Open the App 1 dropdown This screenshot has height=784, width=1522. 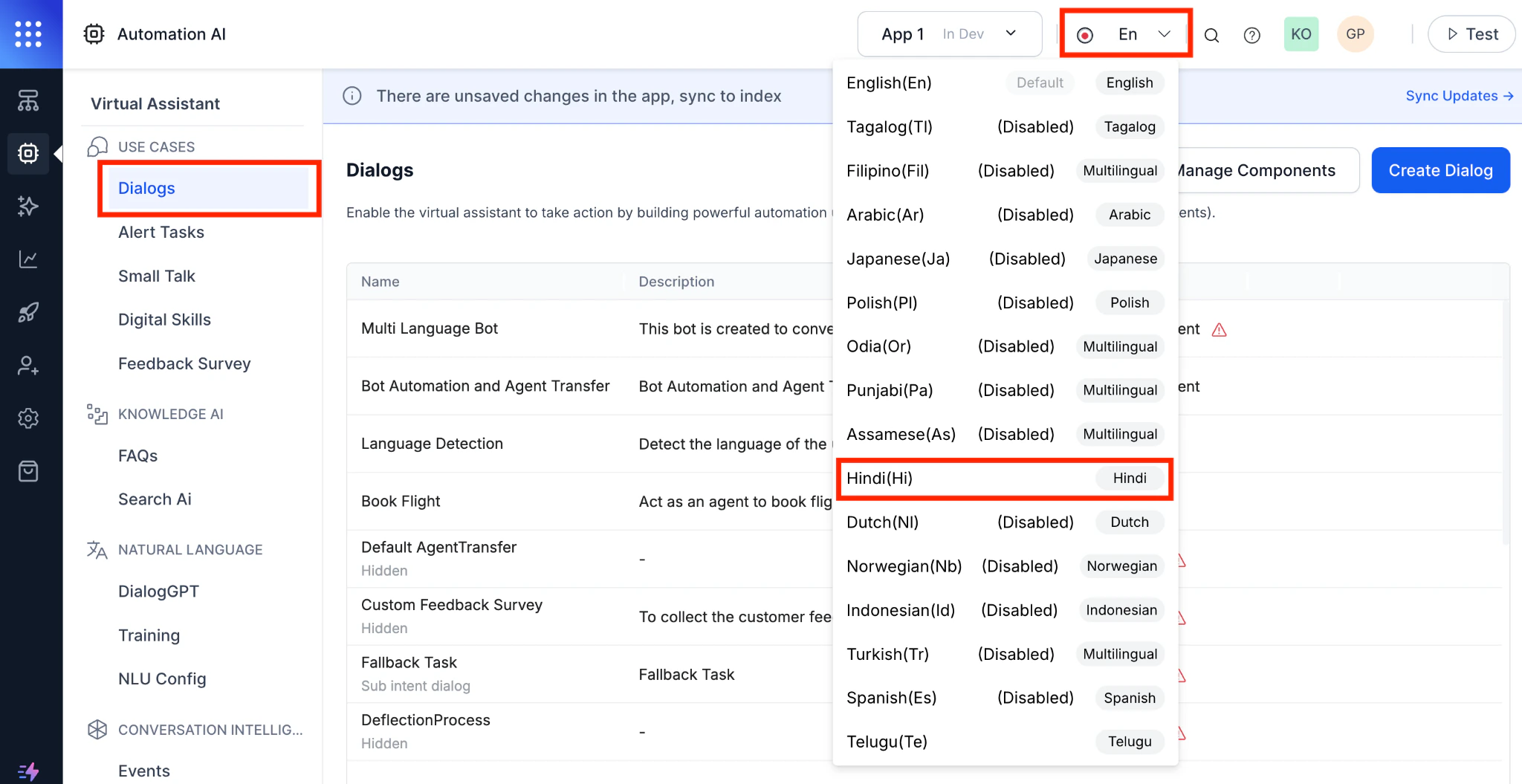949,33
